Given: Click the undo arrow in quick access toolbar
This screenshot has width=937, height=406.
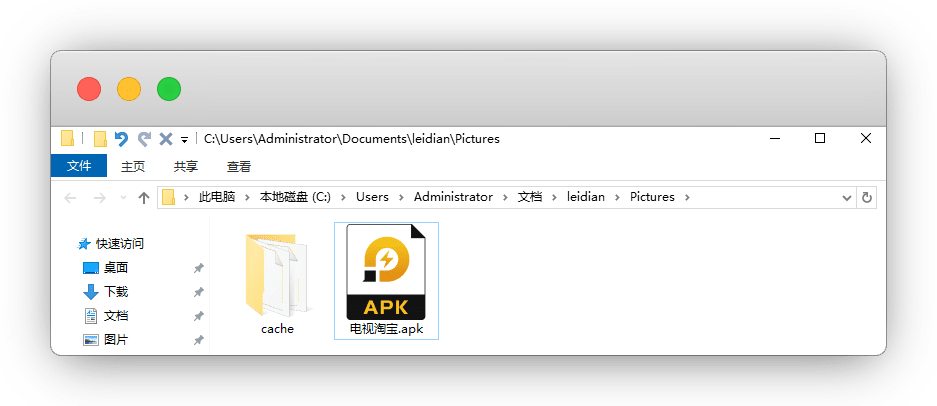Looking at the screenshot, I should [122, 139].
